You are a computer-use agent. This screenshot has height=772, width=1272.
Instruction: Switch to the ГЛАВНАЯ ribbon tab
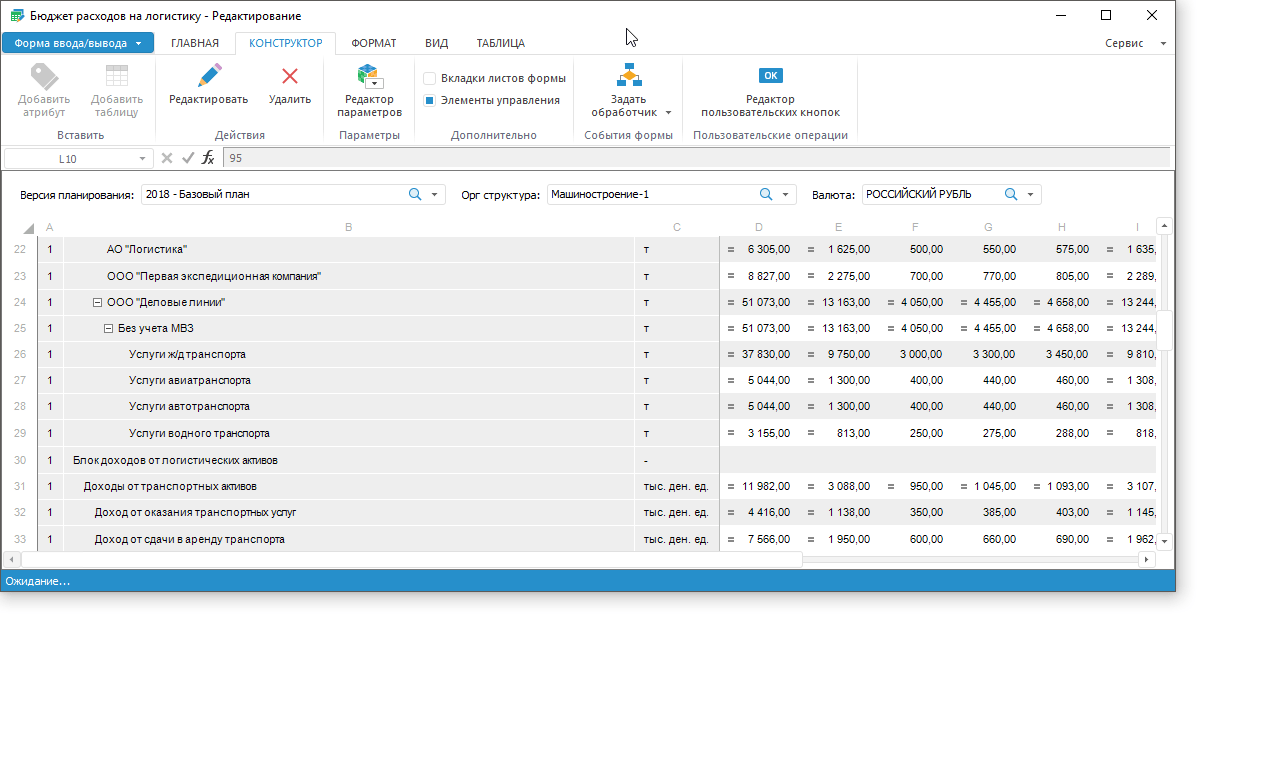[x=194, y=43]
